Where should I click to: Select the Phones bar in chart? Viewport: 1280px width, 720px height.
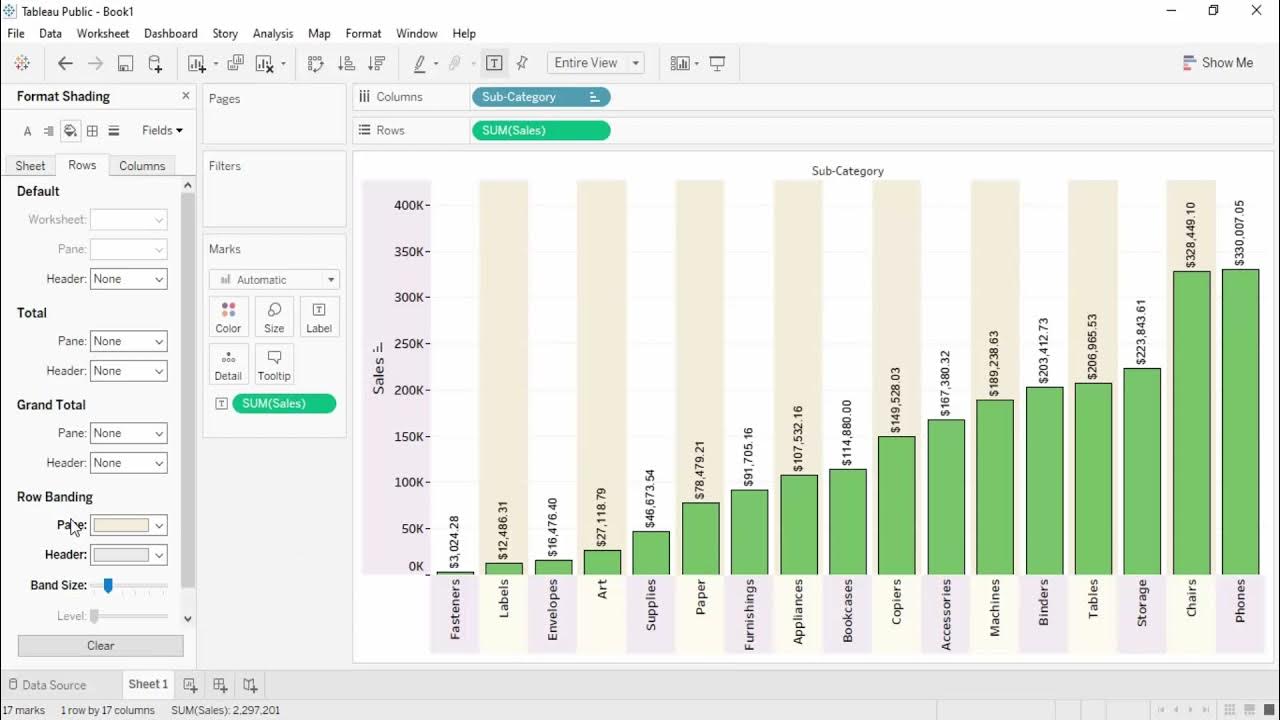click(1240, 421)
